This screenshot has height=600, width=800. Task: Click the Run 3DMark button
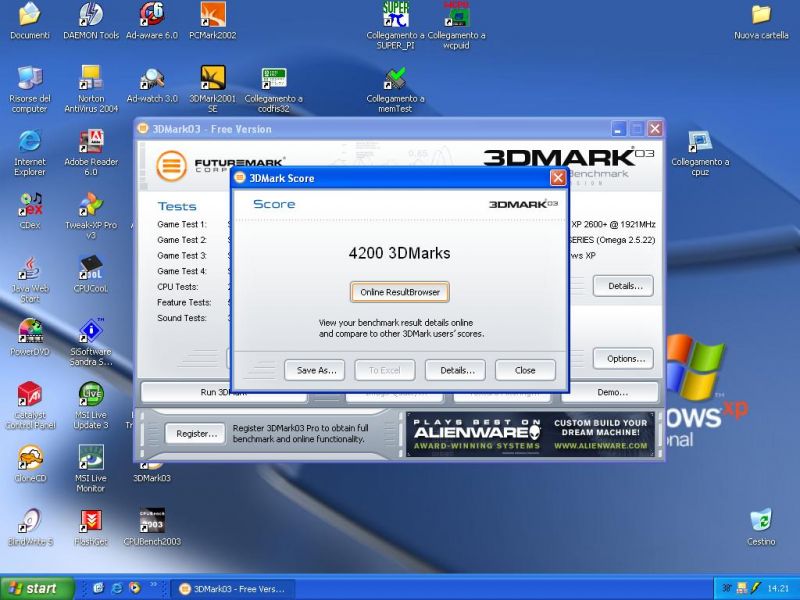[223, 392]
